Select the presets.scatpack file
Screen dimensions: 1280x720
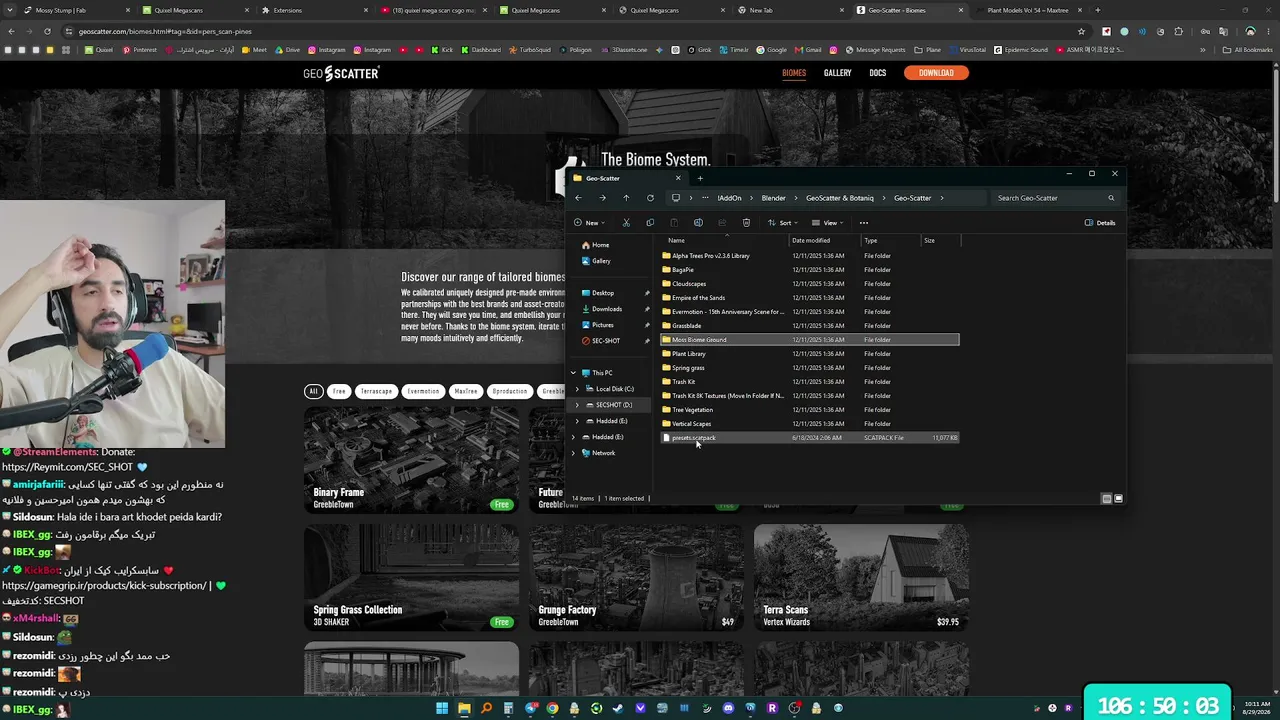(x=810, y=438)
